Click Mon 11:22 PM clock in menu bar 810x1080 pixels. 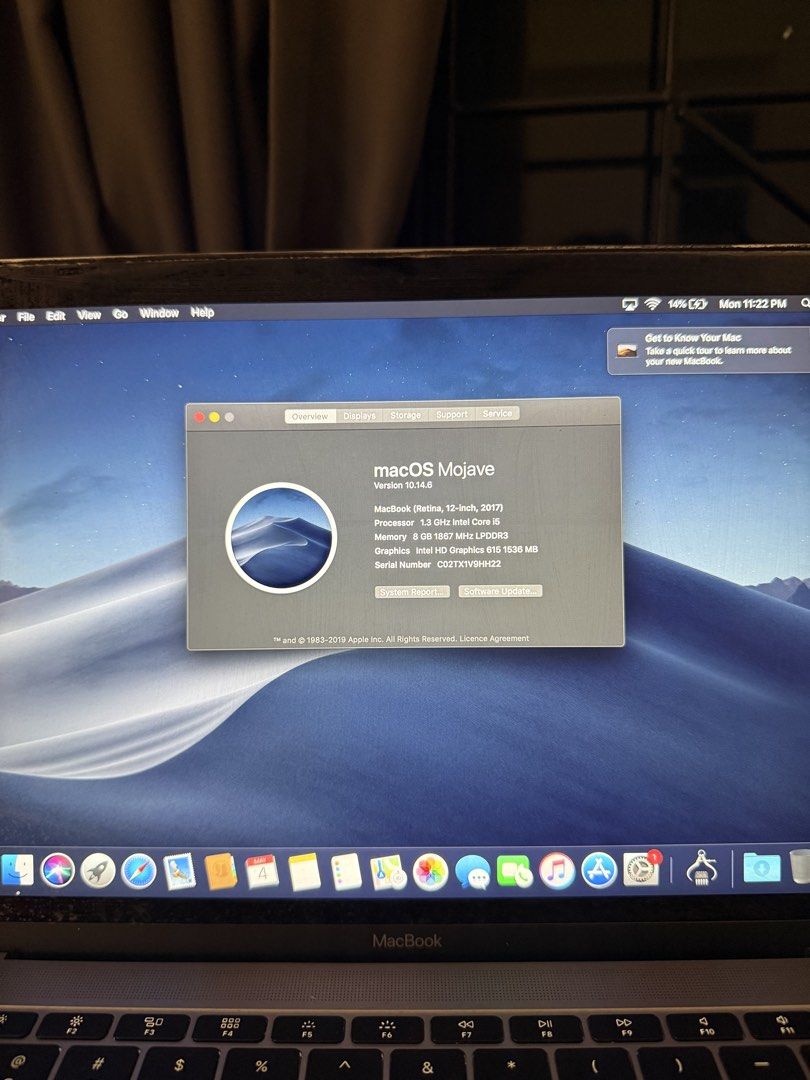[x=753, y=304]
